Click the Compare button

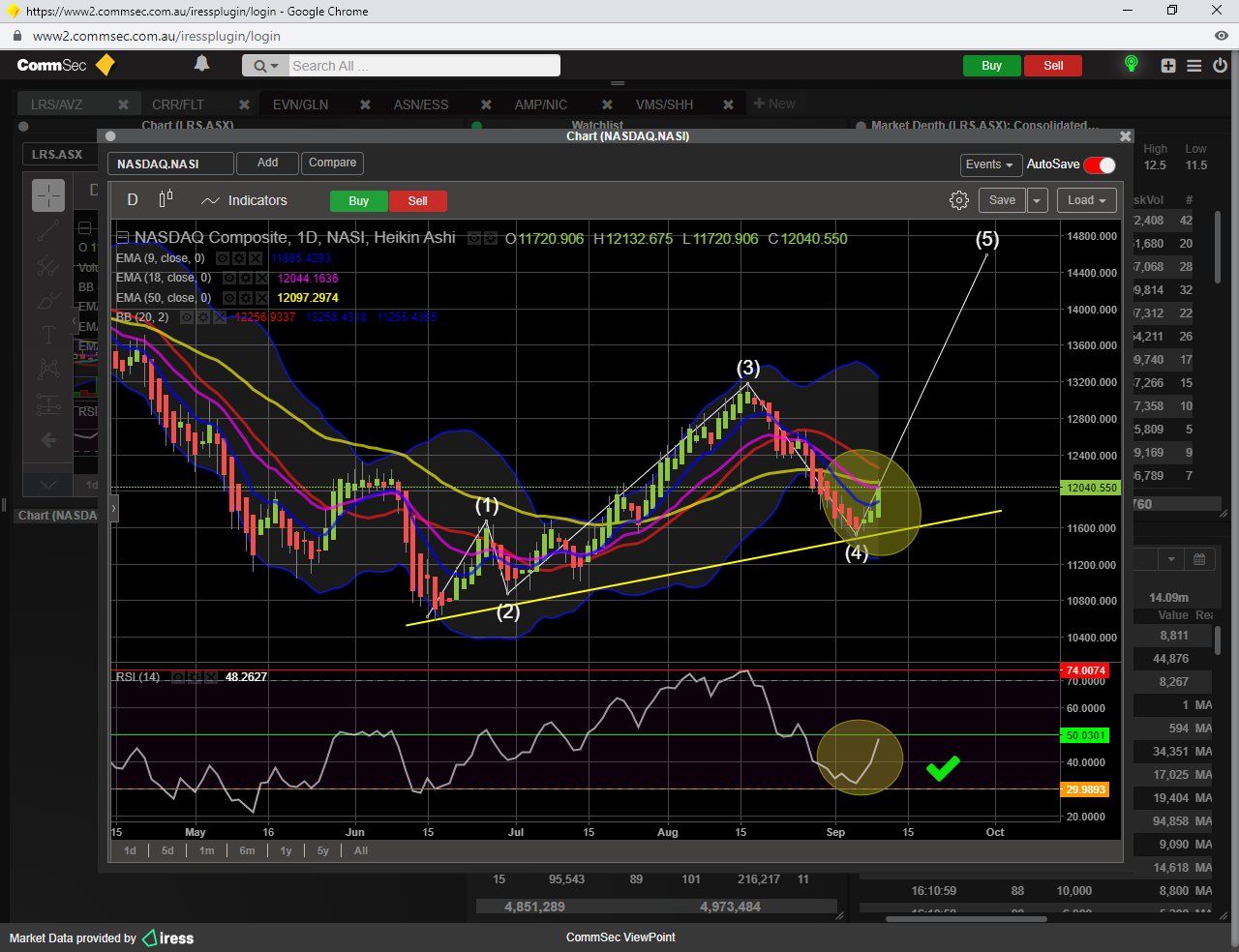tap(333, 163)
